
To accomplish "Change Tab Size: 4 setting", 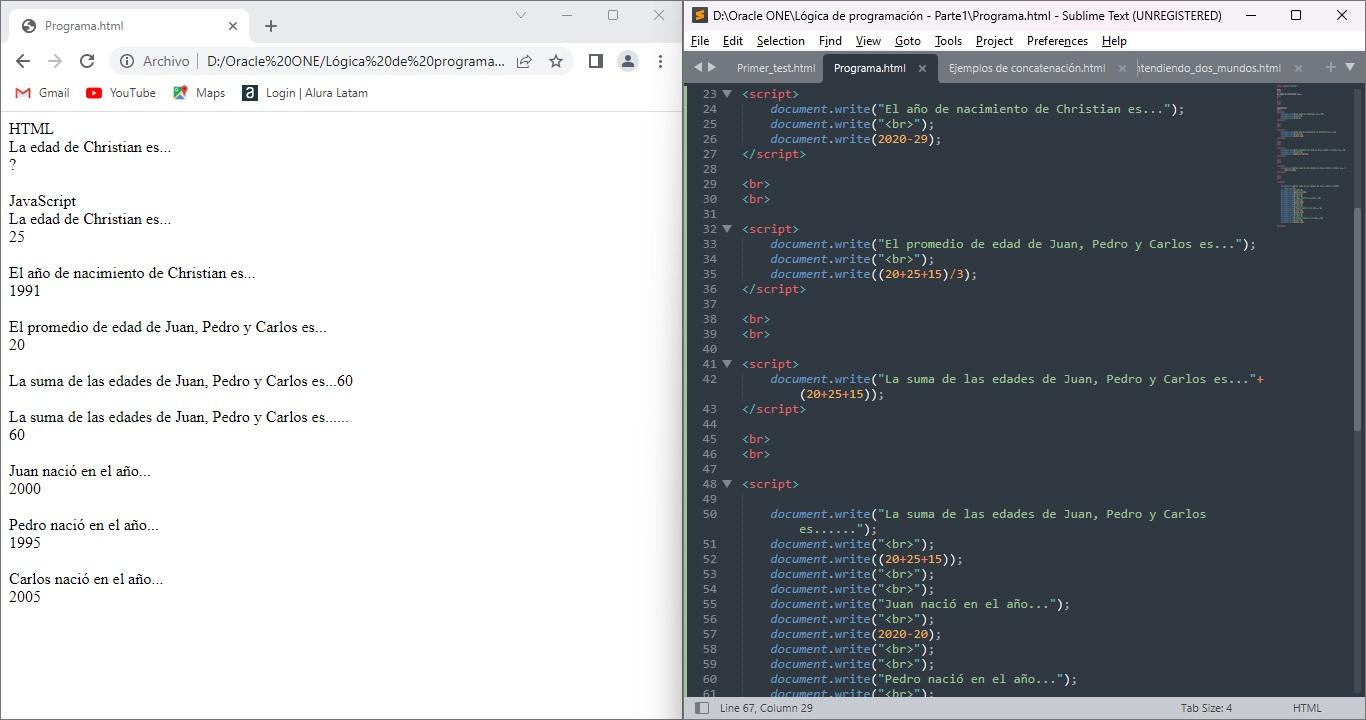I will [x=1206, y=708].
